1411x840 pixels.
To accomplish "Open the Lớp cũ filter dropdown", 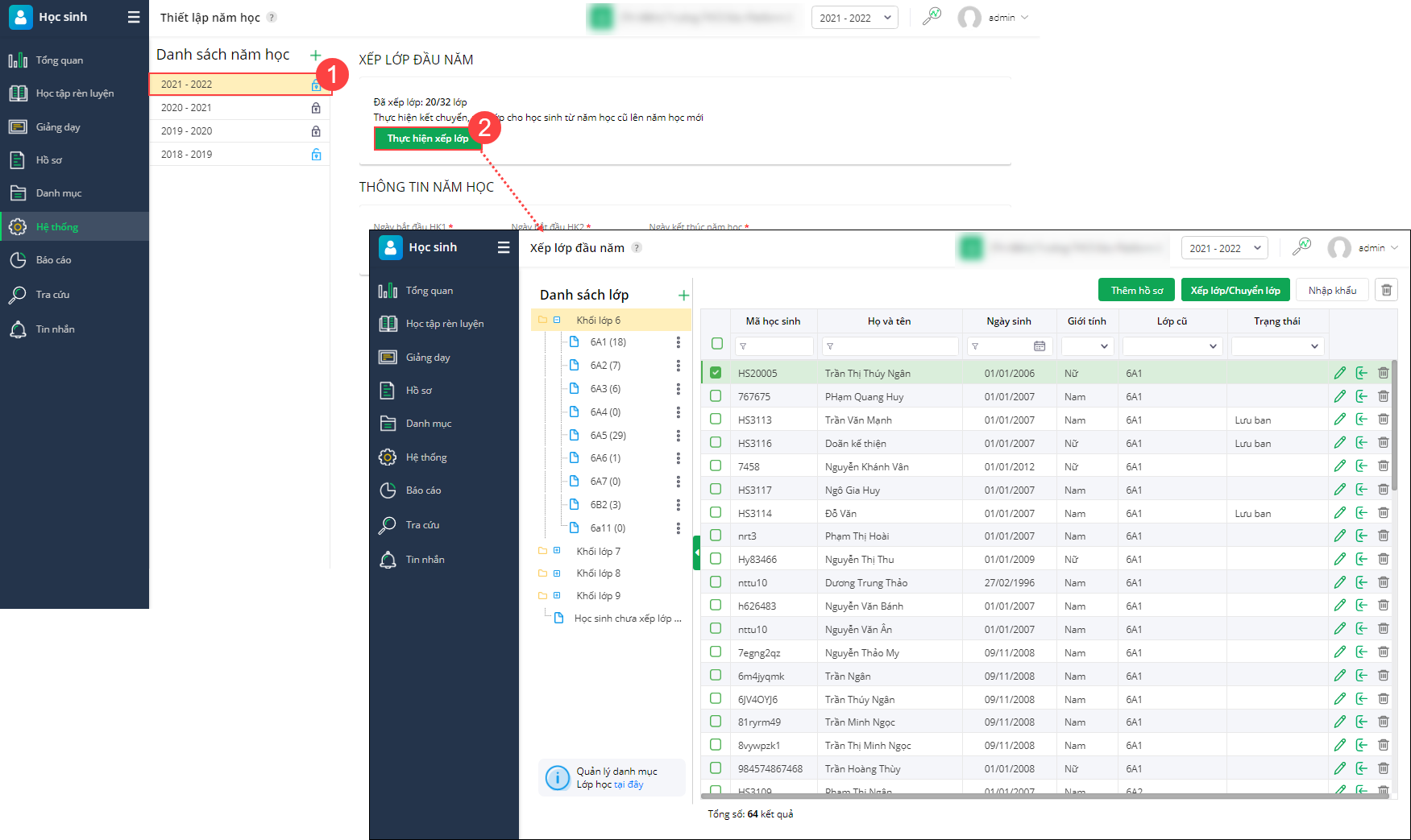I will click(1172, 346).
